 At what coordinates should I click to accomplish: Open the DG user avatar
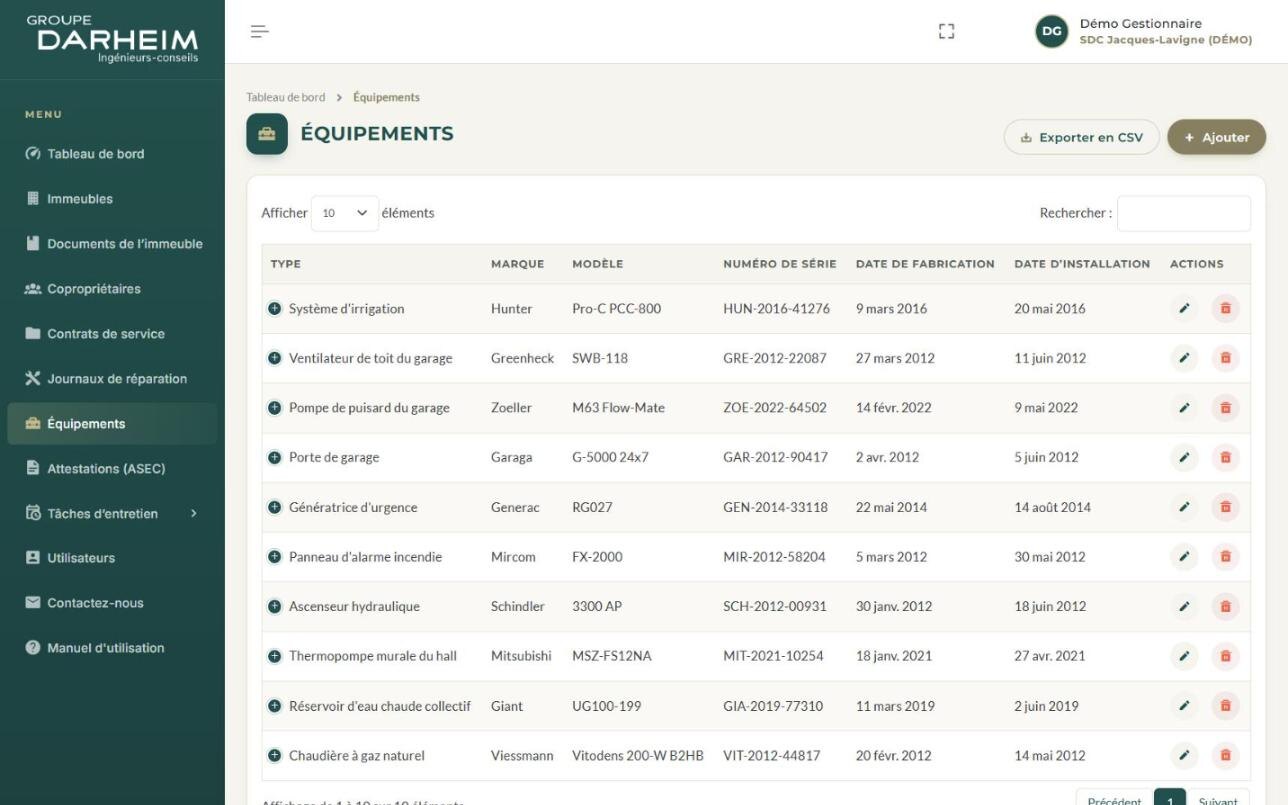(x=1052, y=32)
